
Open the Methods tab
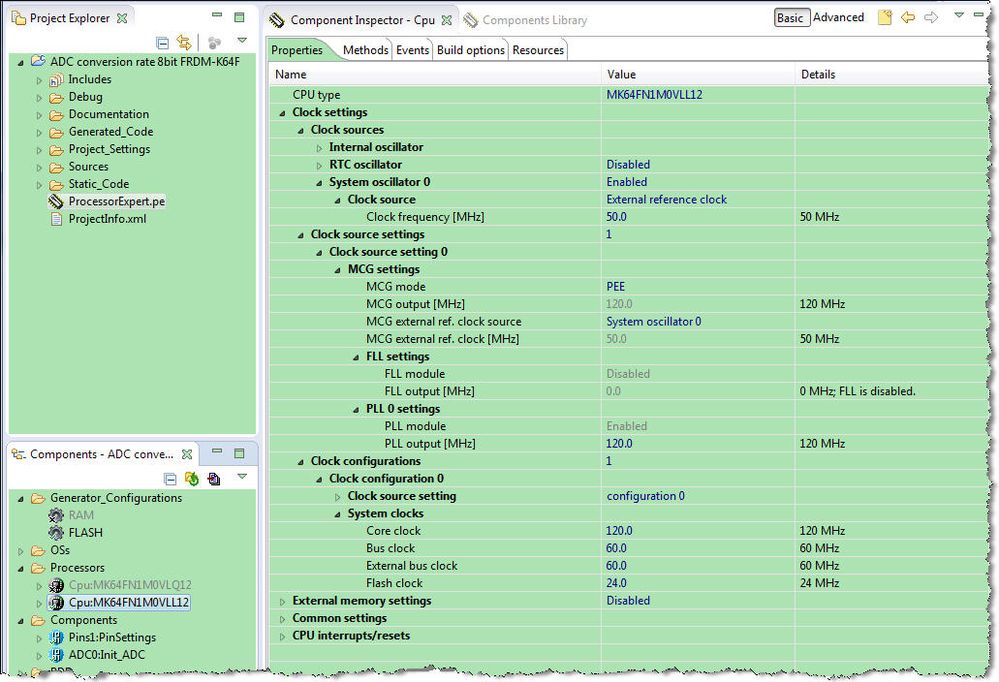365,50
